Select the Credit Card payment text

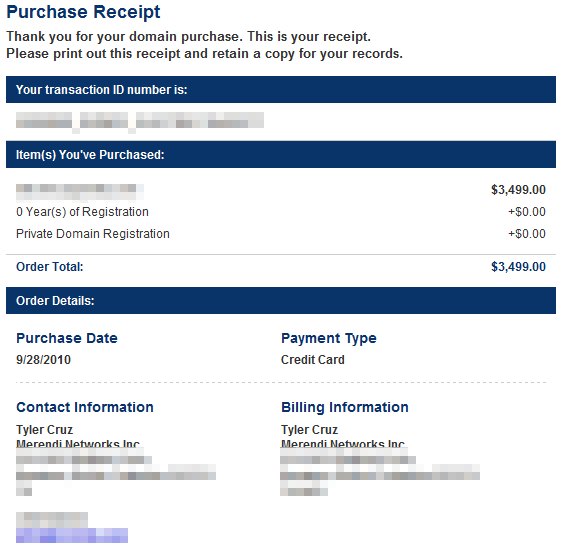point(312,359)
